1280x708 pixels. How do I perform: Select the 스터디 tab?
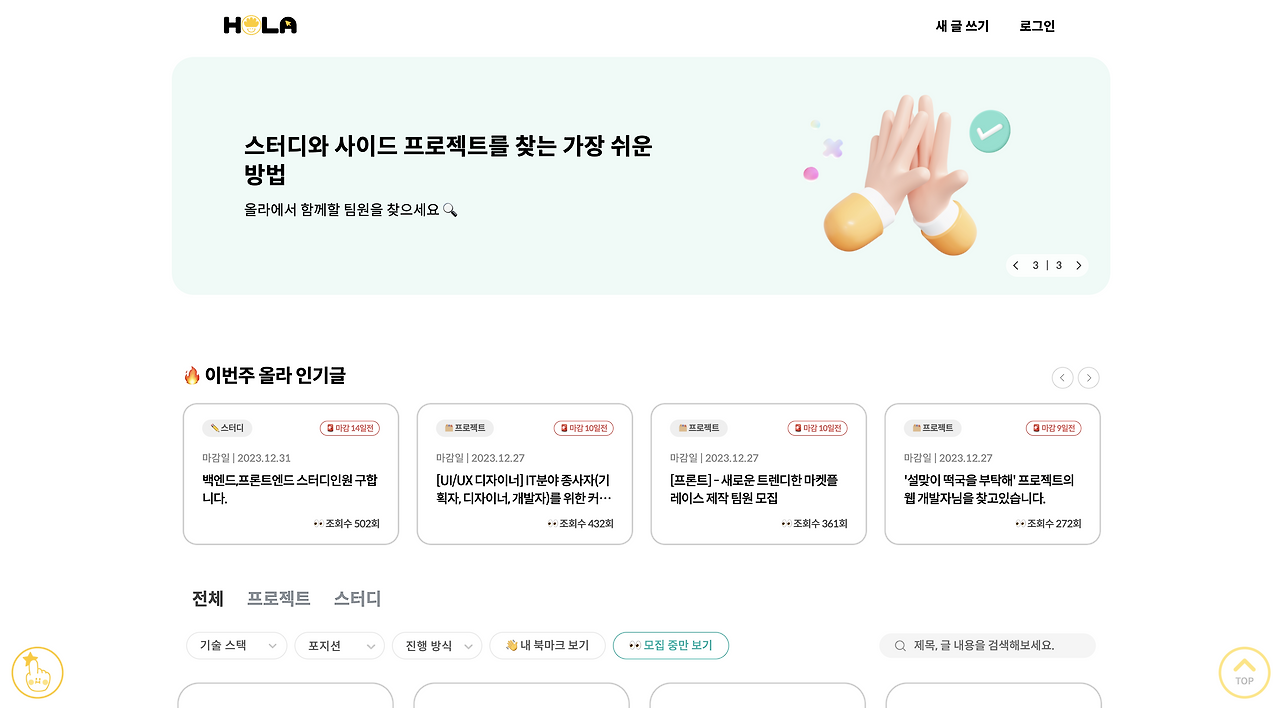click(357, 598)
